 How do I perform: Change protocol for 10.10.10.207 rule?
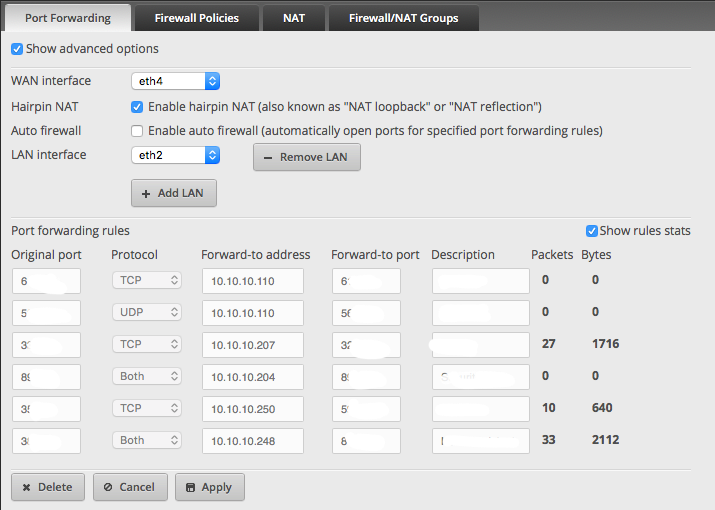(x=146, y=344)
